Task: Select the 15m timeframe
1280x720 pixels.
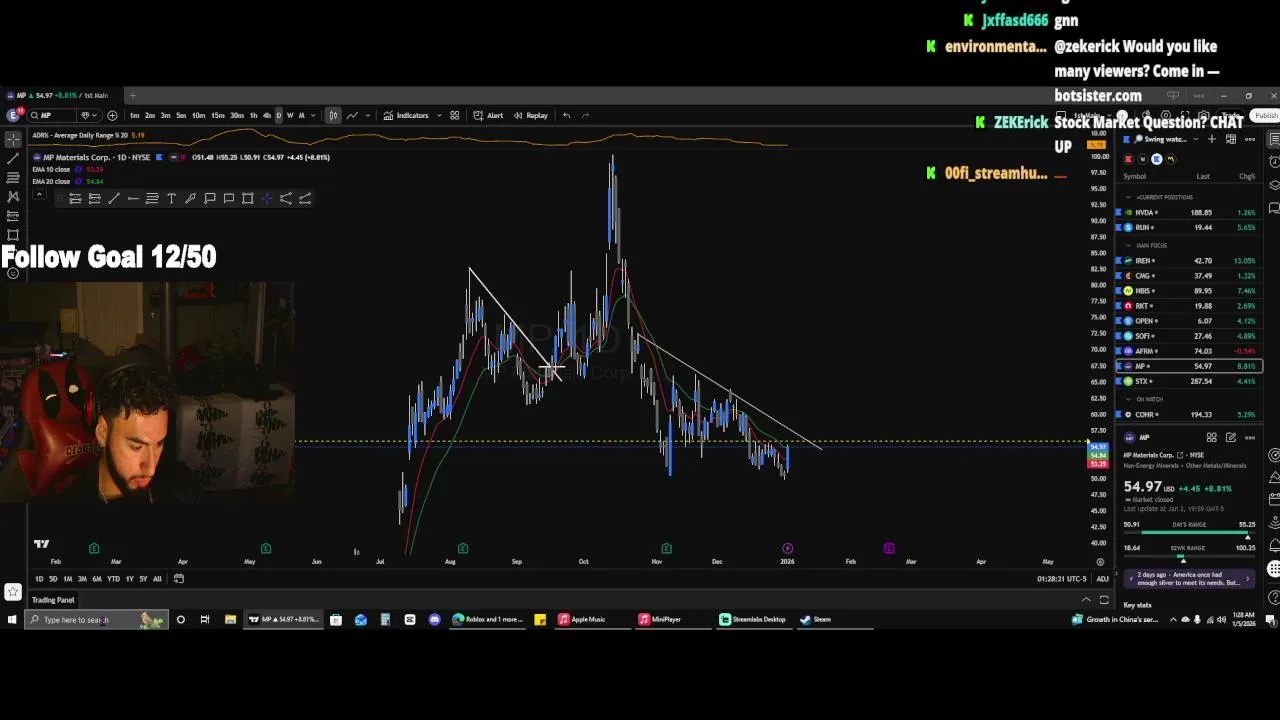Action: 217,115
